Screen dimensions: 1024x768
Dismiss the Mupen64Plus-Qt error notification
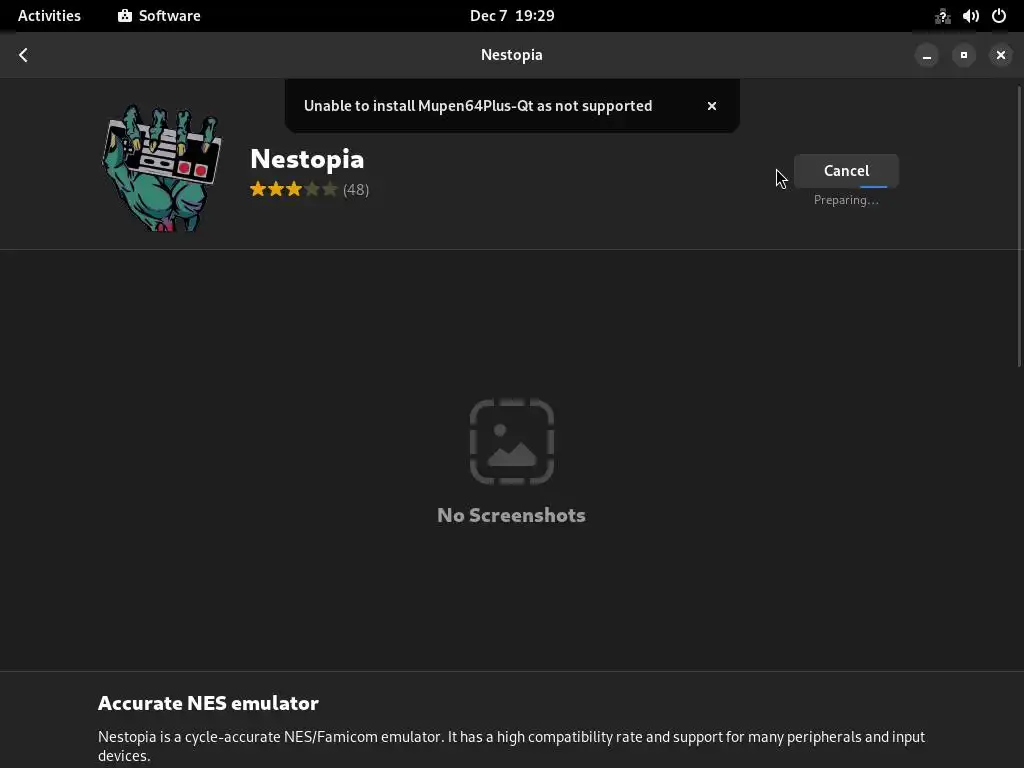712,106
